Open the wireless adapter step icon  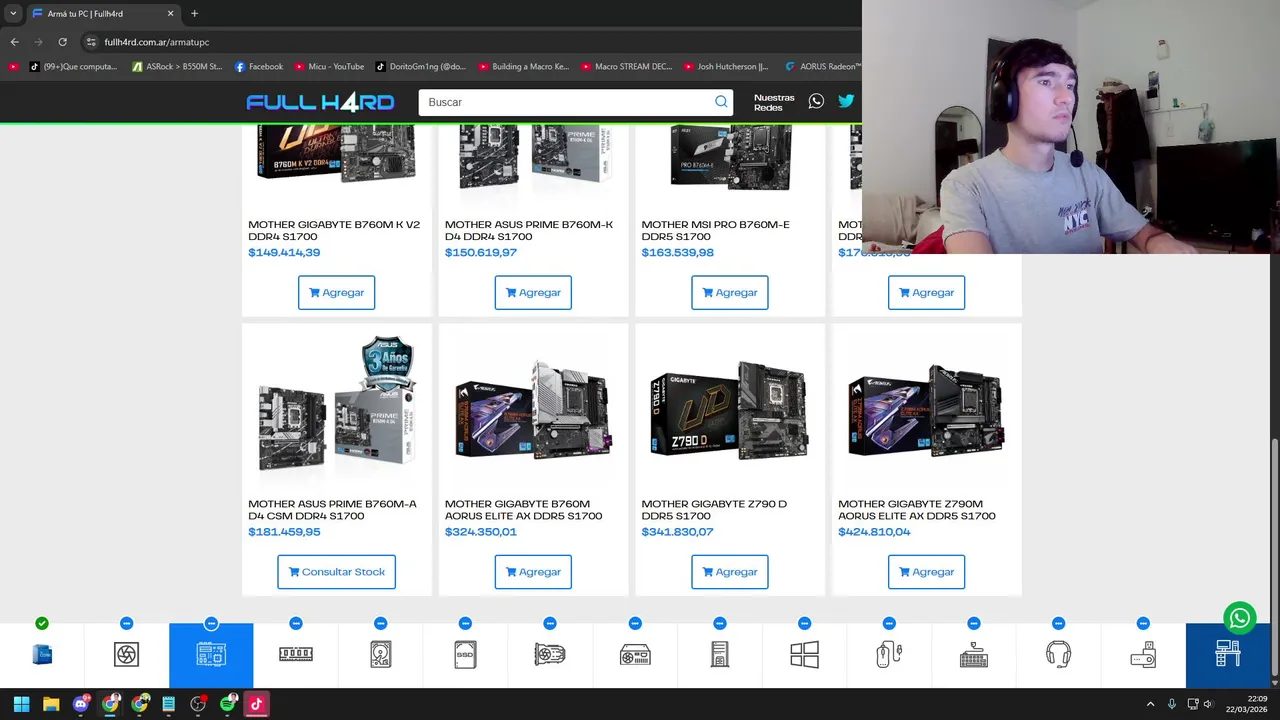click(1143, 655)
